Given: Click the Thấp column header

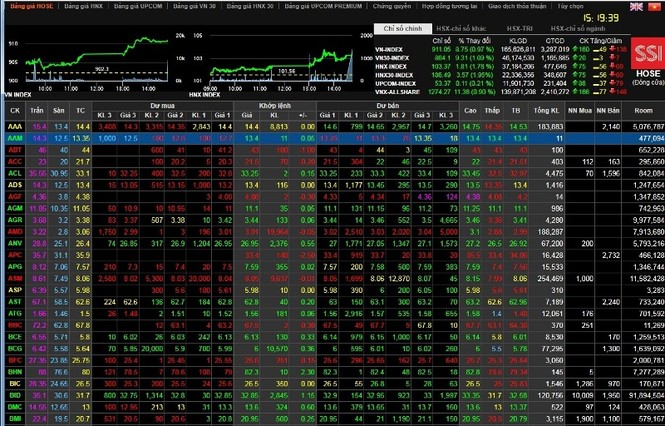Looking at the screenshot, I should pyautogui.click(x=492, y=110).
